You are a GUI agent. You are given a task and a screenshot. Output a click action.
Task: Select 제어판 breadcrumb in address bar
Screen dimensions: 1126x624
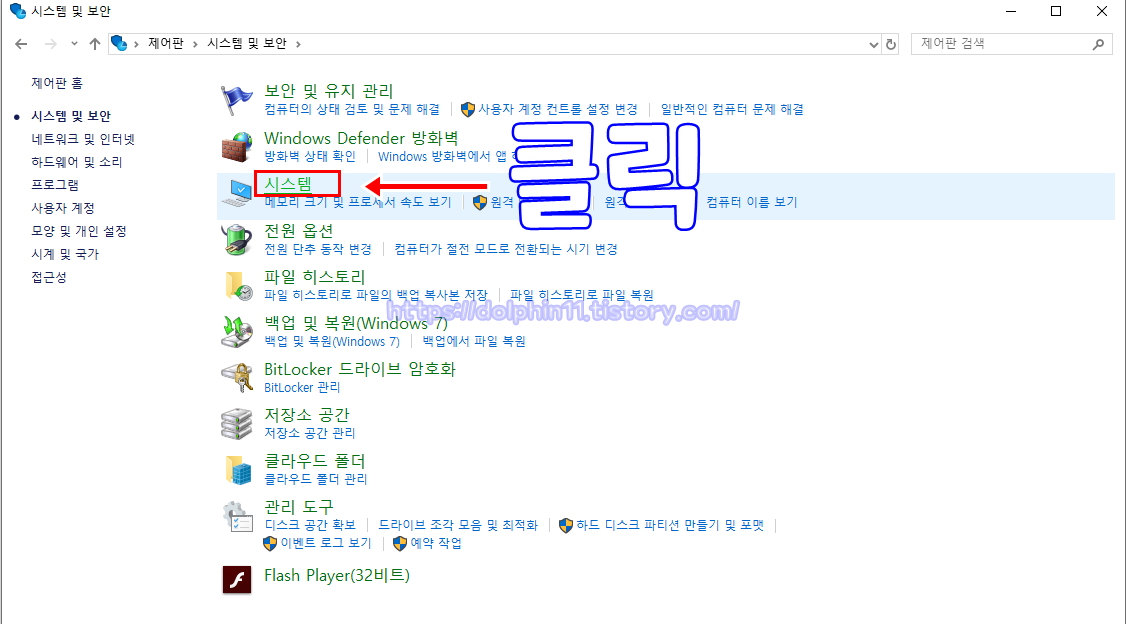point(166,44)
